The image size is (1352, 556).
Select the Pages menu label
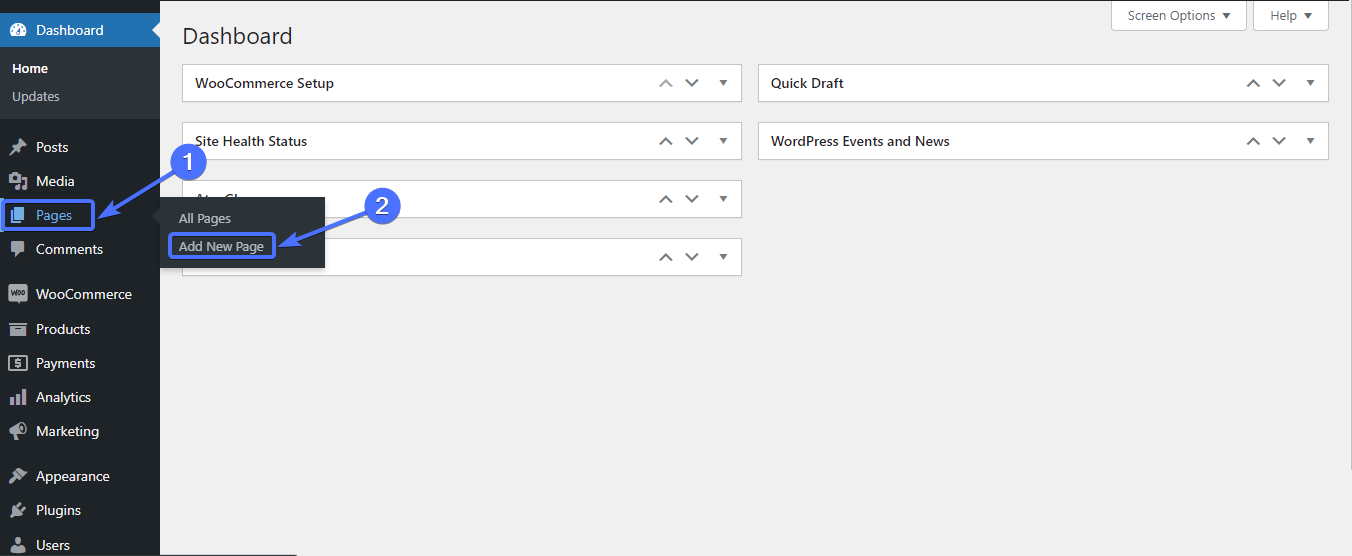[54, 215]
